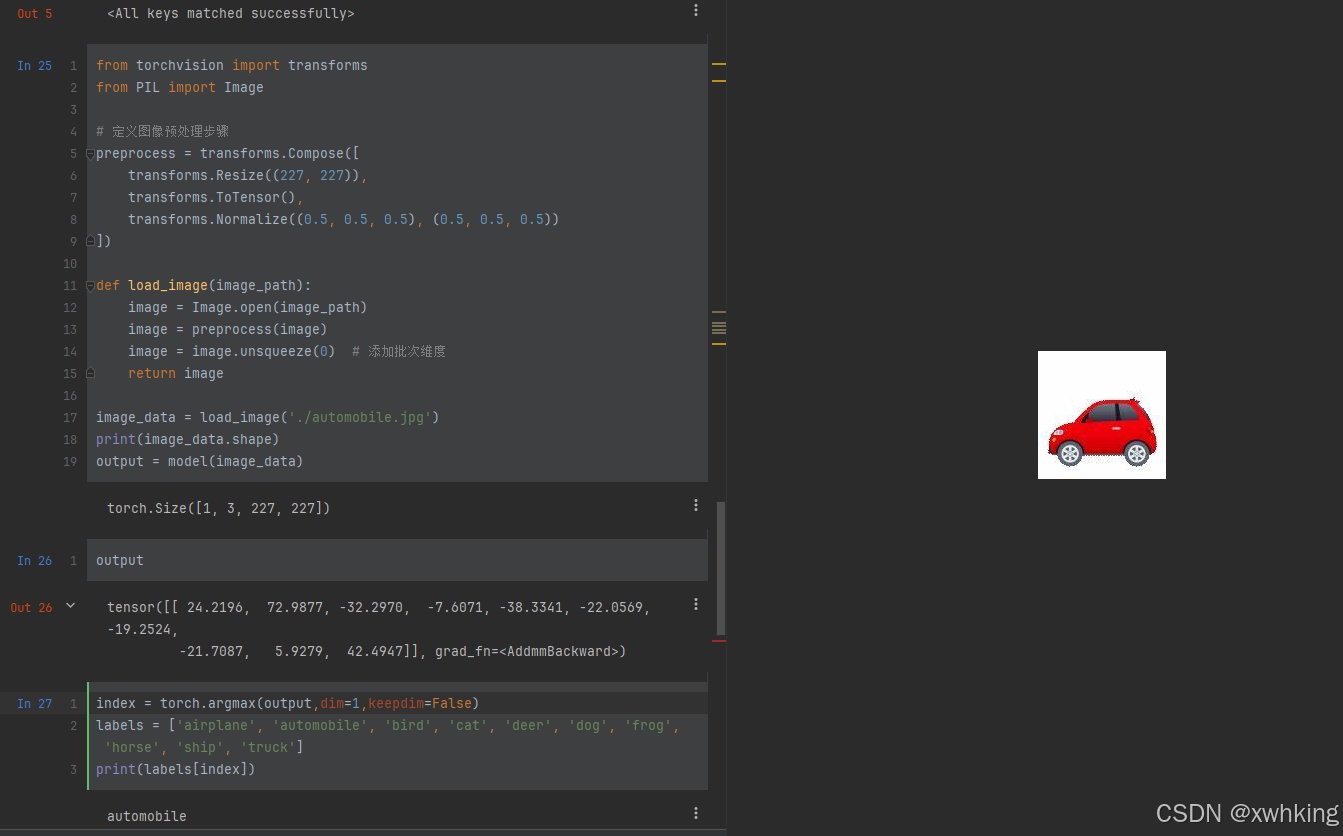Fold the preprocess Compose block at line 5
Screen dimensions: 1343x836
tap(90, 153)
